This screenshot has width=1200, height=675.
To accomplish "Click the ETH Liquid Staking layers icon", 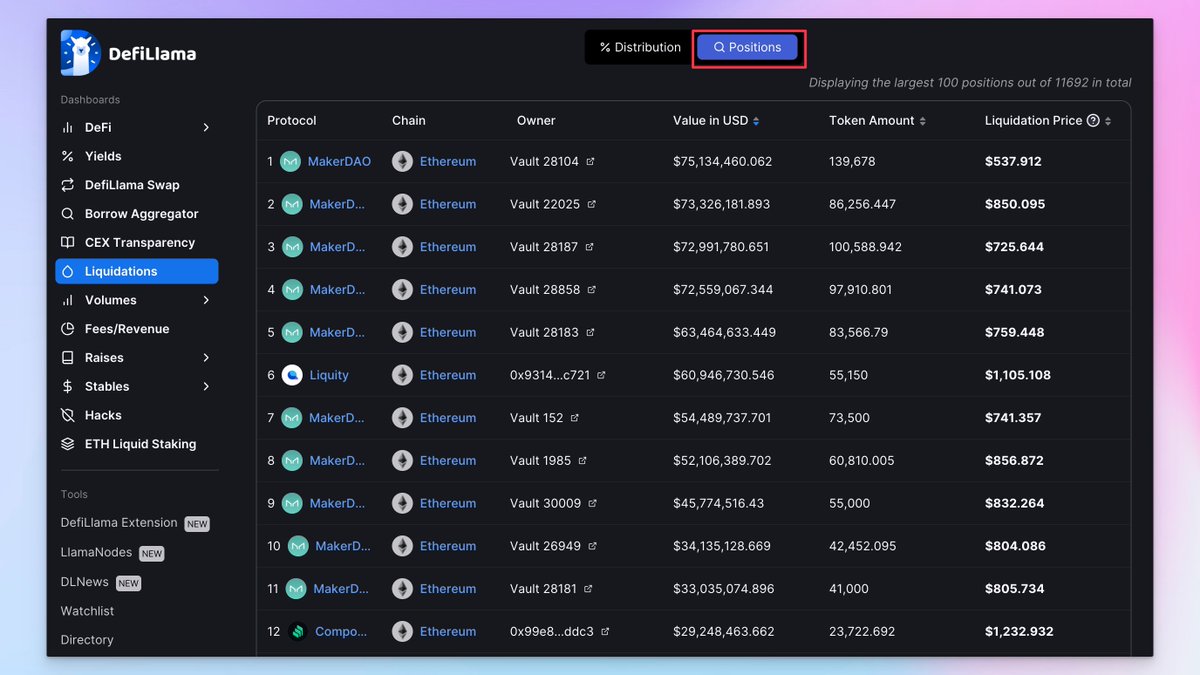I will click(x=68, y=444).
